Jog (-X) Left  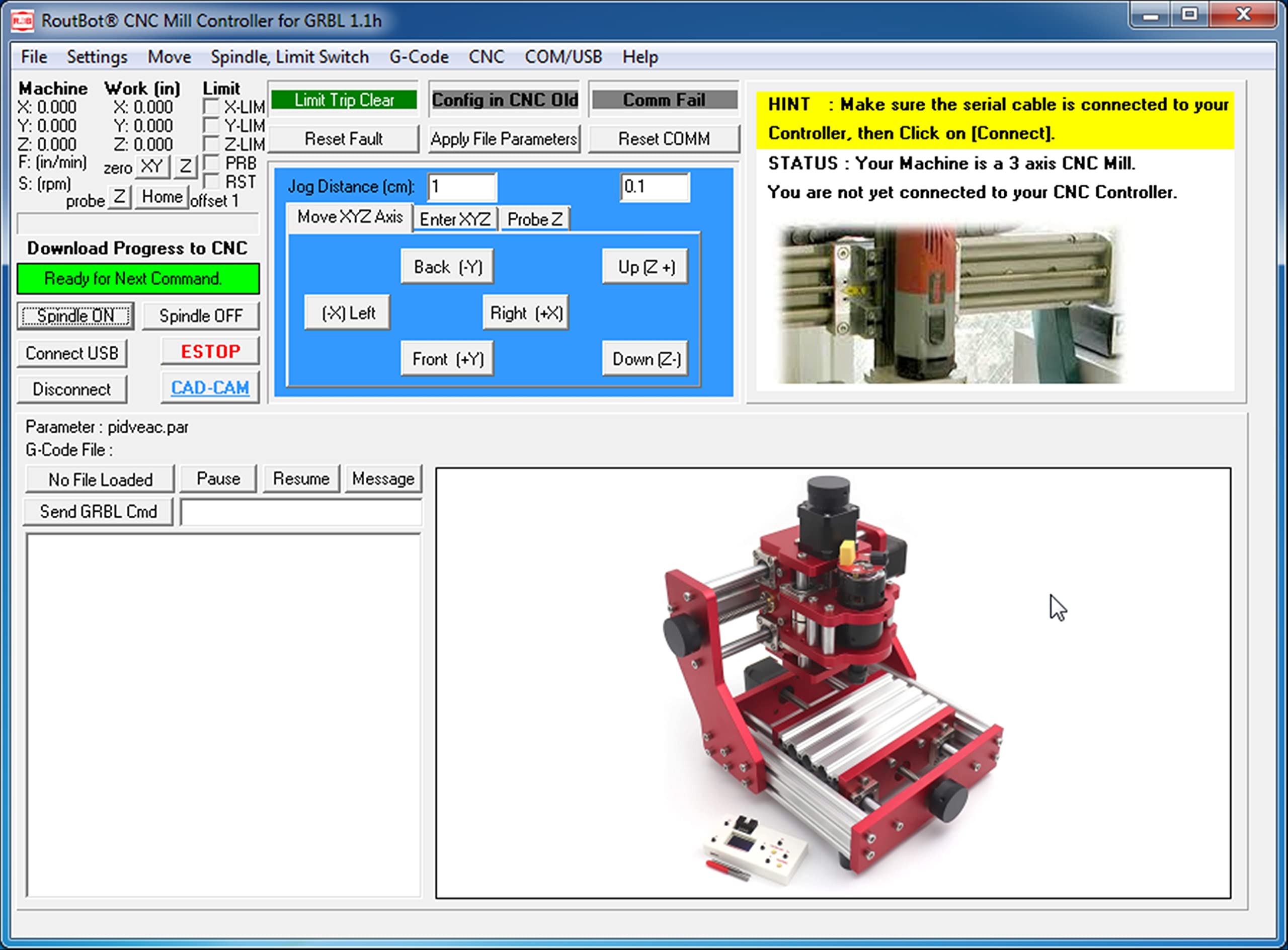click(x=347, y=312)
